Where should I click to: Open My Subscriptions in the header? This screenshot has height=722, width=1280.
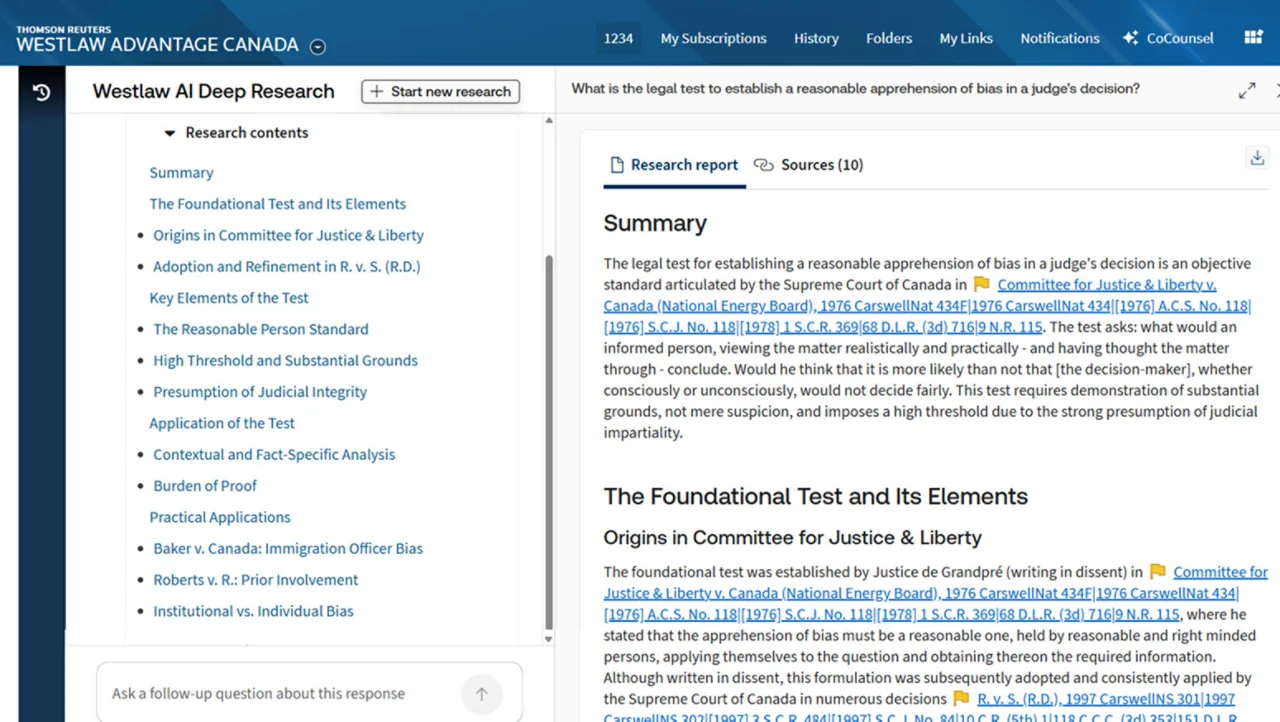click(713, 38)
